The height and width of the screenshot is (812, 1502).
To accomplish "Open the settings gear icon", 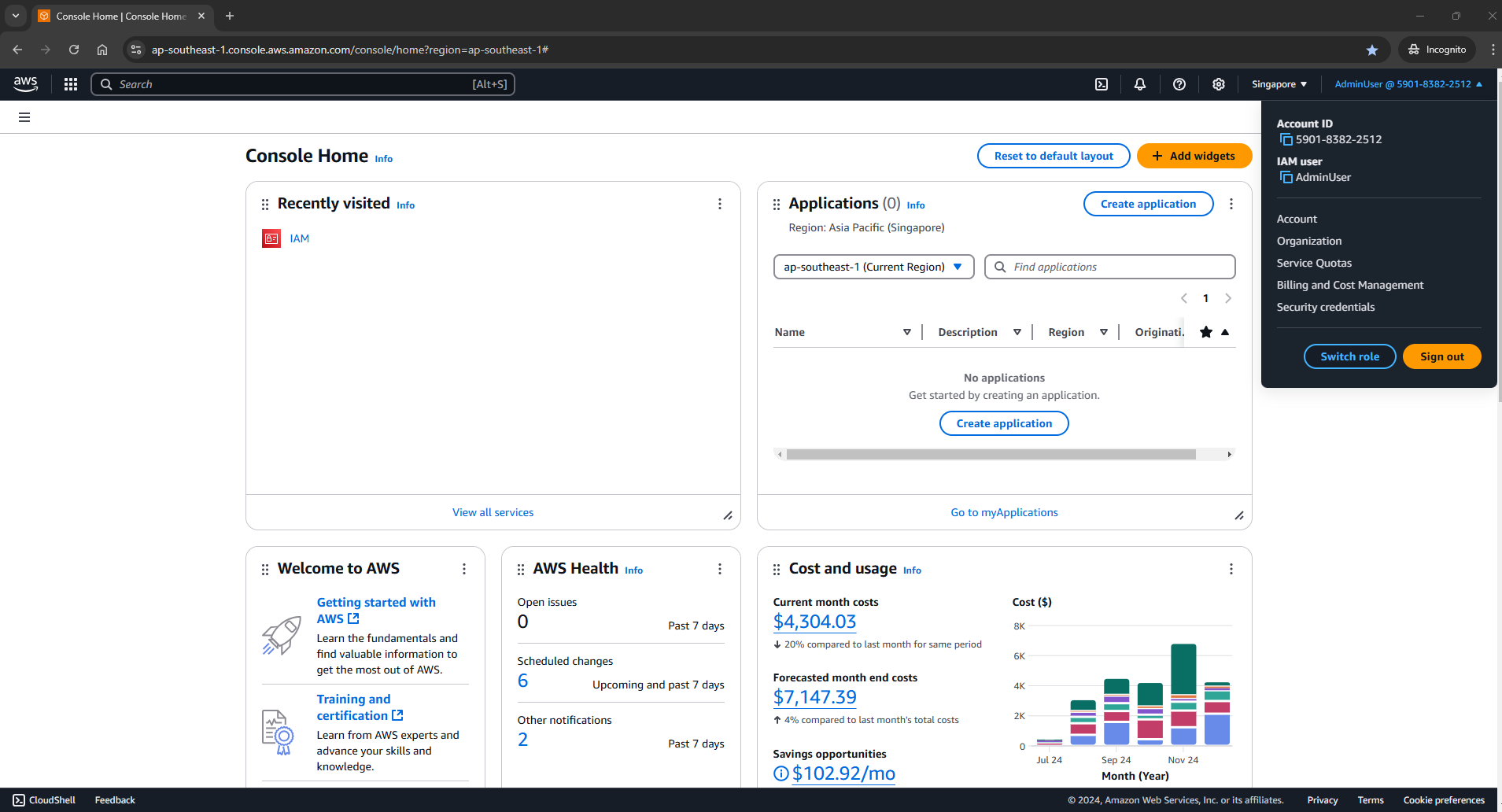I will point(1219,84).
